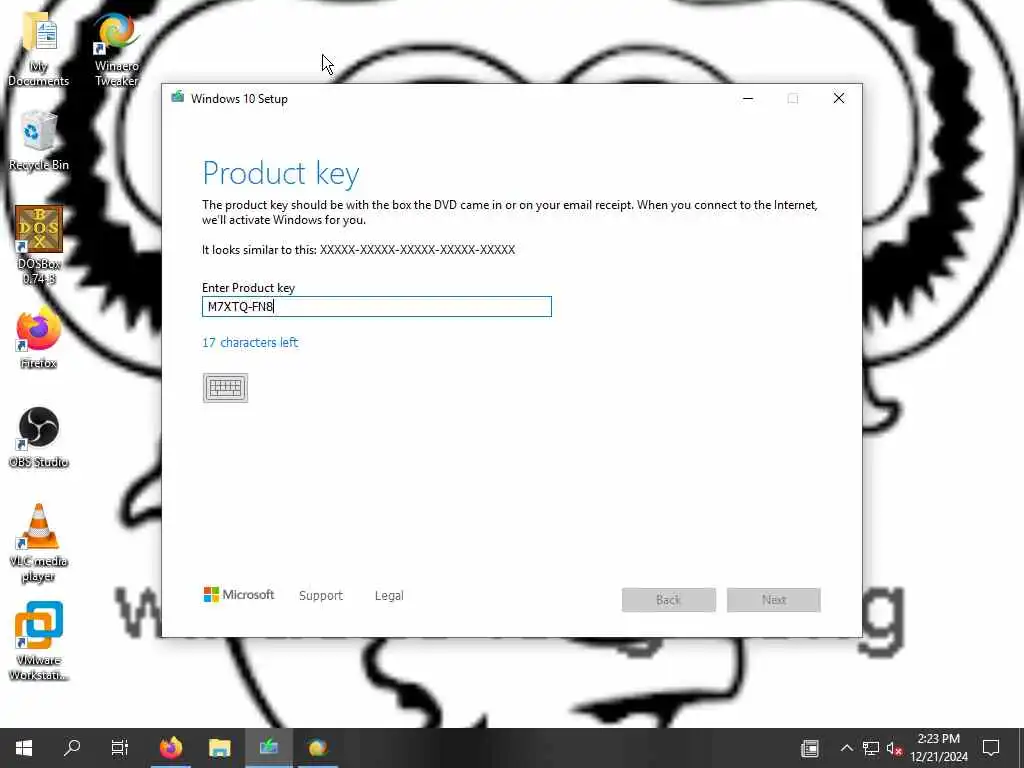Click the network tray icon

tap(871, 748)
